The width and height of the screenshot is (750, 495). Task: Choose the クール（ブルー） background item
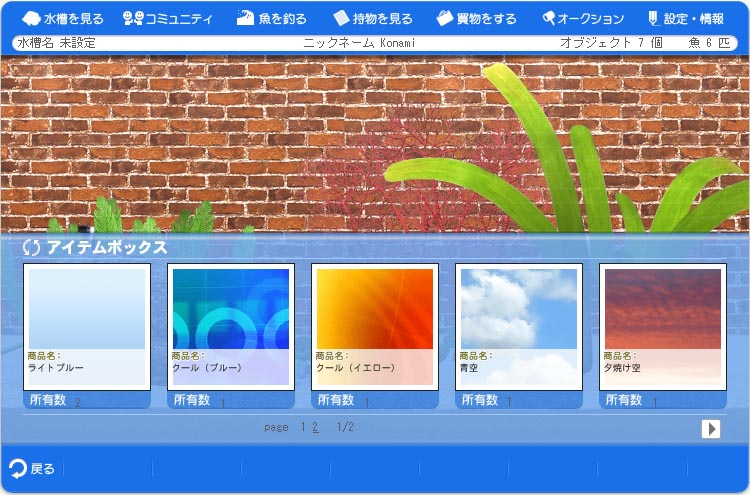tap(231, 308)
